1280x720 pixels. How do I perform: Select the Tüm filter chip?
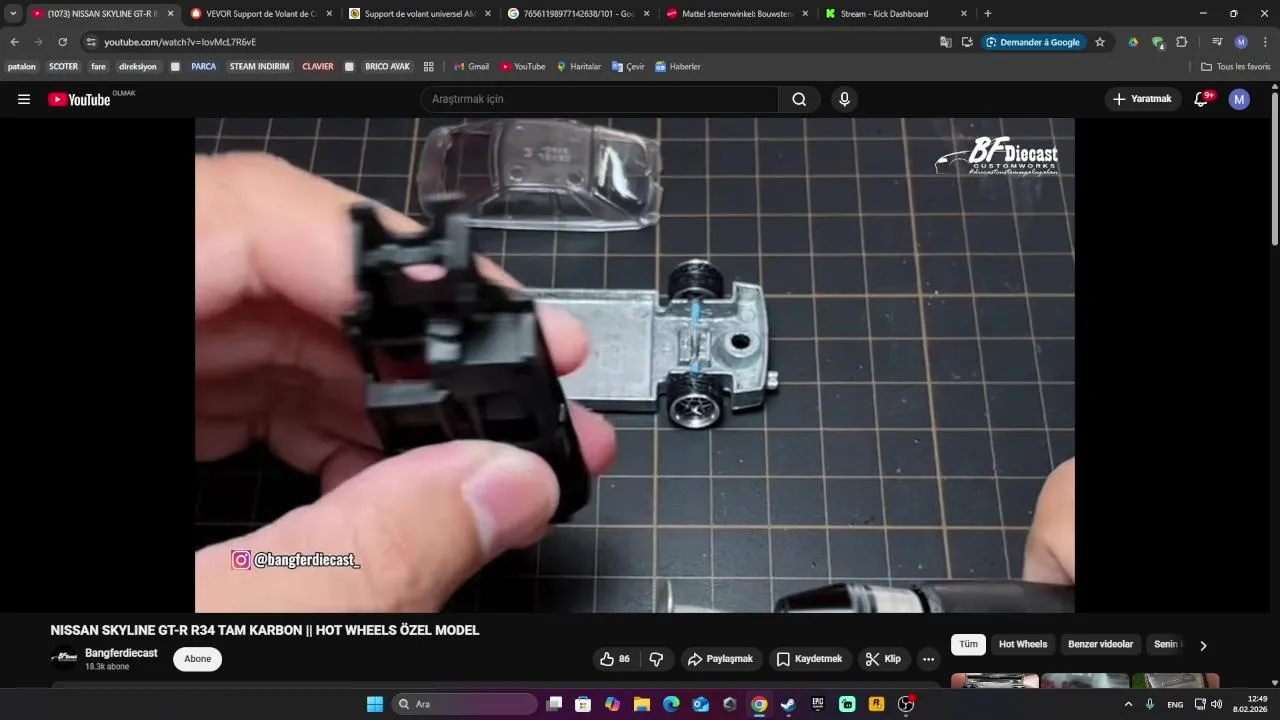click(968, 645)
